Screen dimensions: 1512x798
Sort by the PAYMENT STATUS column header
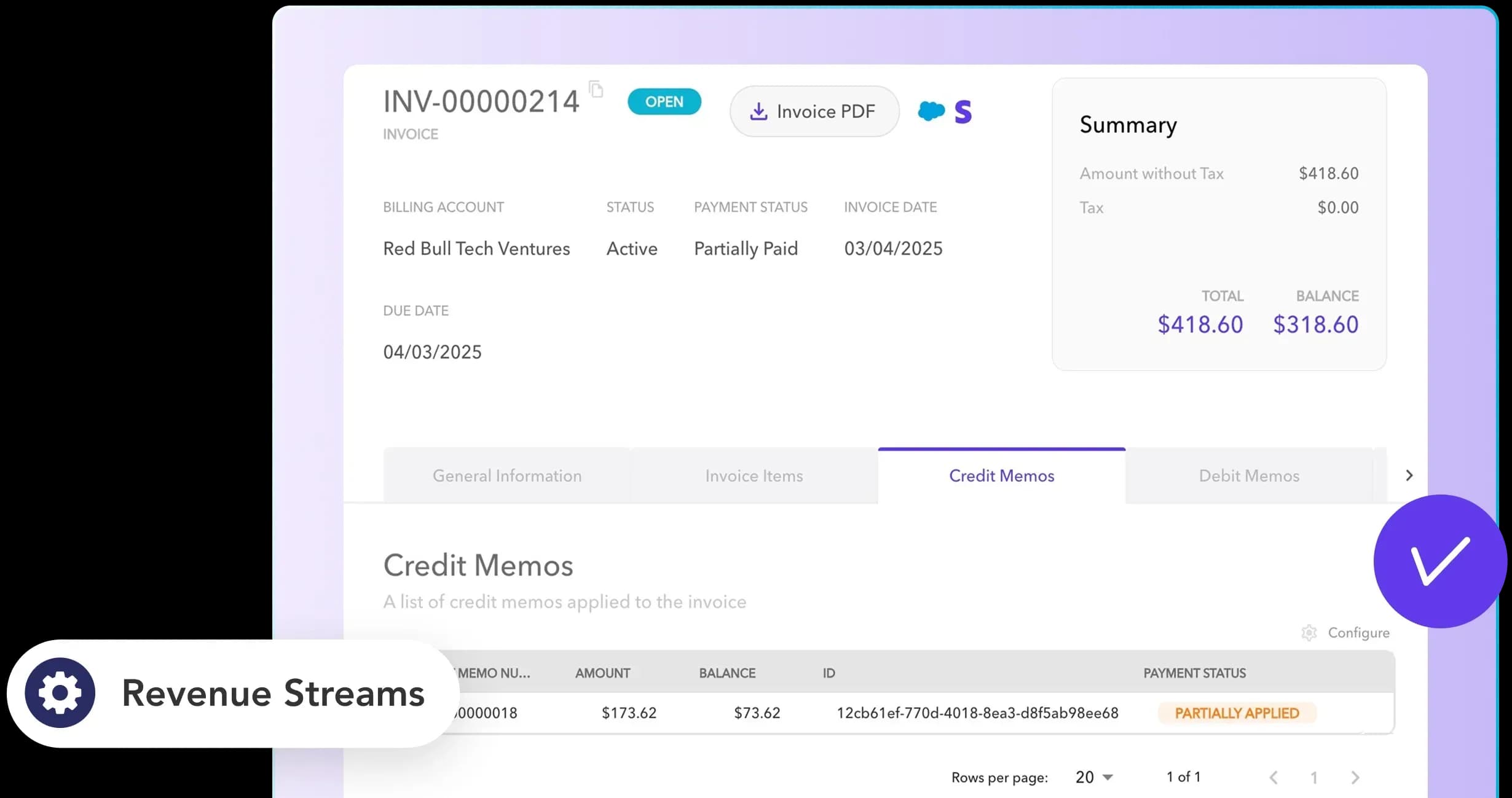1194,673
